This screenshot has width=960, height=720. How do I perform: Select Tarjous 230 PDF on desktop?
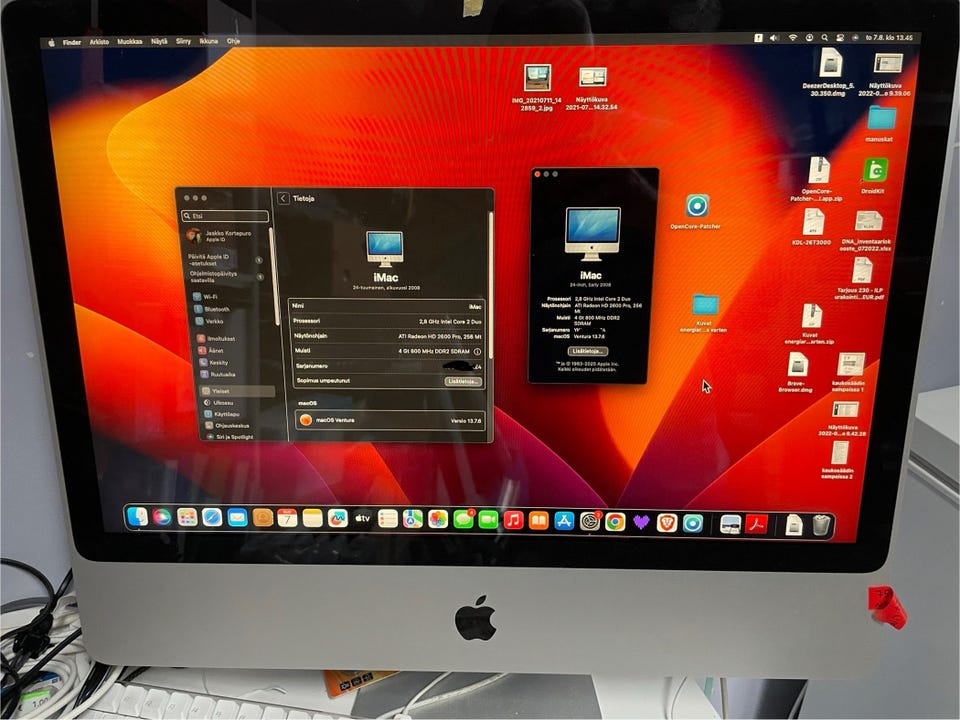coord(861,270)
